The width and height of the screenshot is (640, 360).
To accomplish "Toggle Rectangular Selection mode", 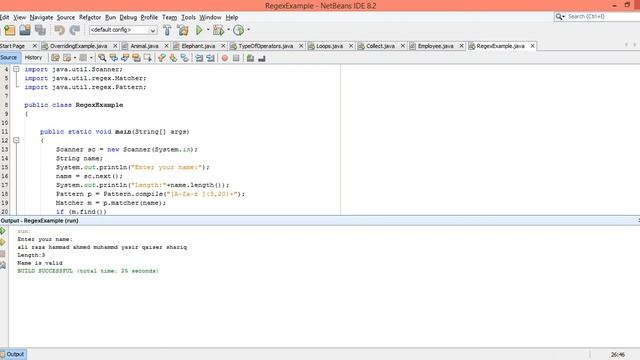I will pyautogui.click(x=147, y=58).
